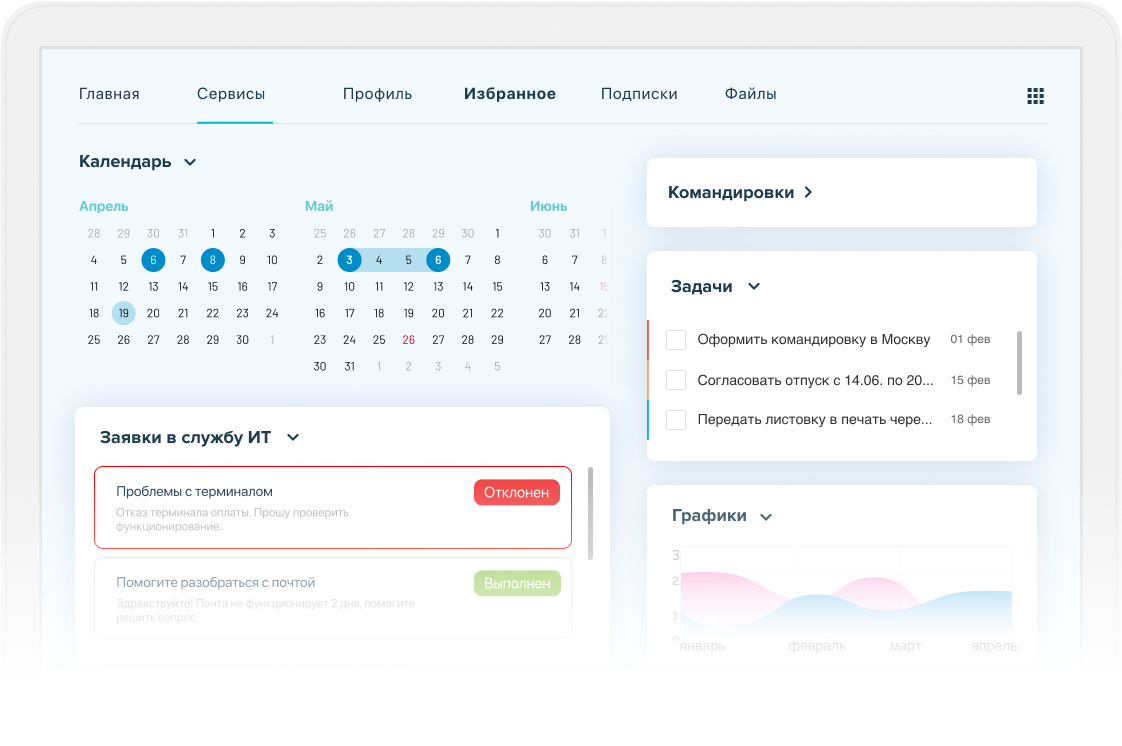Select April 19 in the calendar
Screen dimensions: 1122x746
click(x=123, y=313)
